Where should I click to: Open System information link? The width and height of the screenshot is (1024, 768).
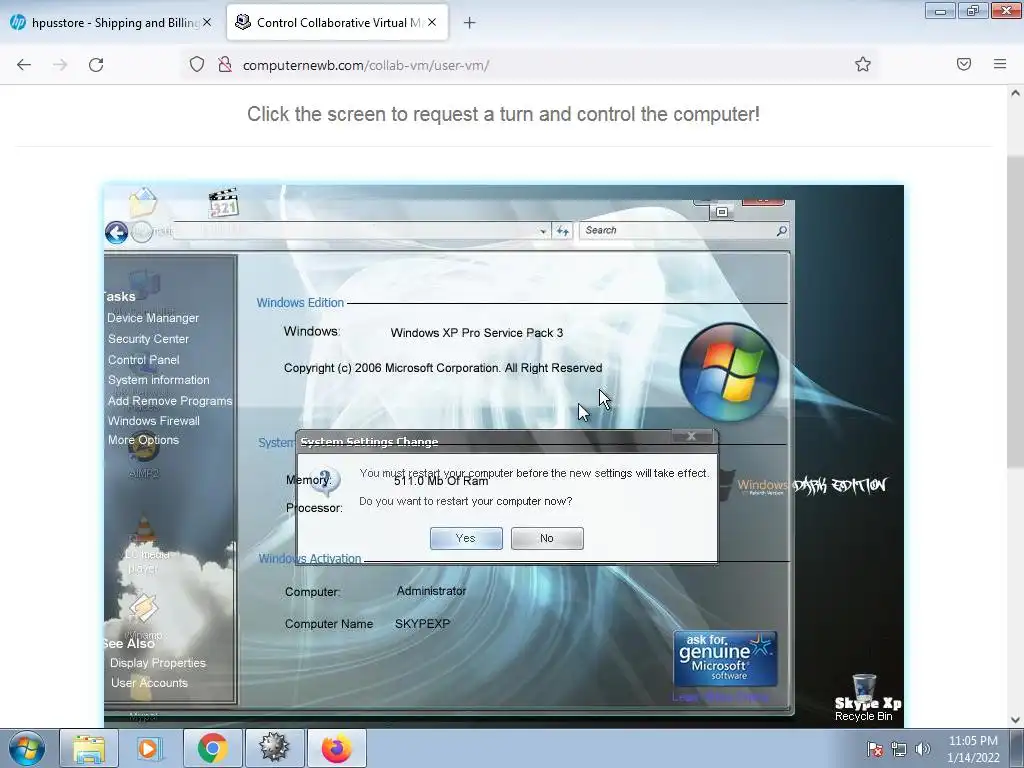pyautogui.click(x=159, y=380)
